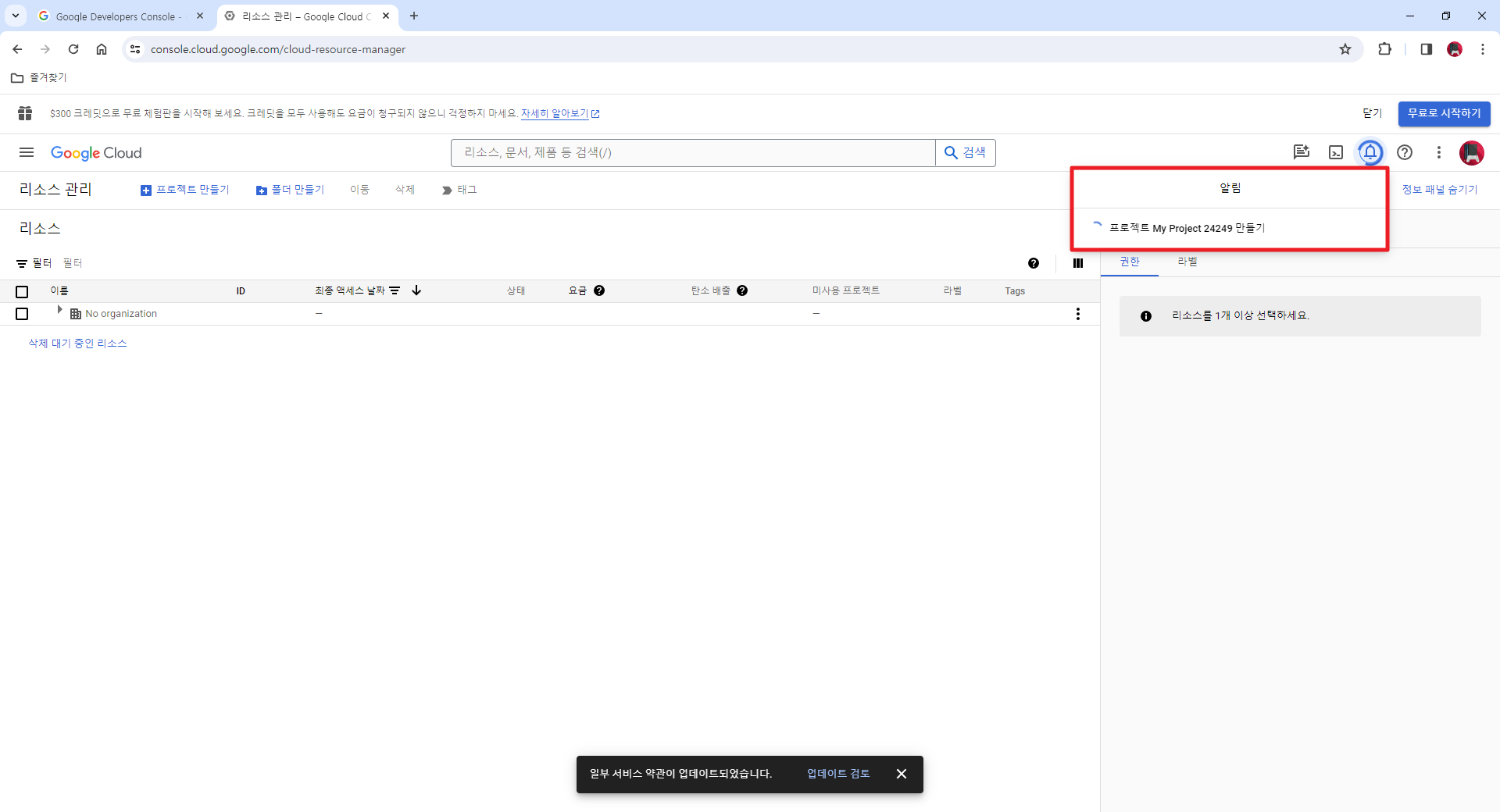The height and width of the screenshot is (812, 1500).
Task: Open the navigation hamburger menu
Action: click(26, 152)
